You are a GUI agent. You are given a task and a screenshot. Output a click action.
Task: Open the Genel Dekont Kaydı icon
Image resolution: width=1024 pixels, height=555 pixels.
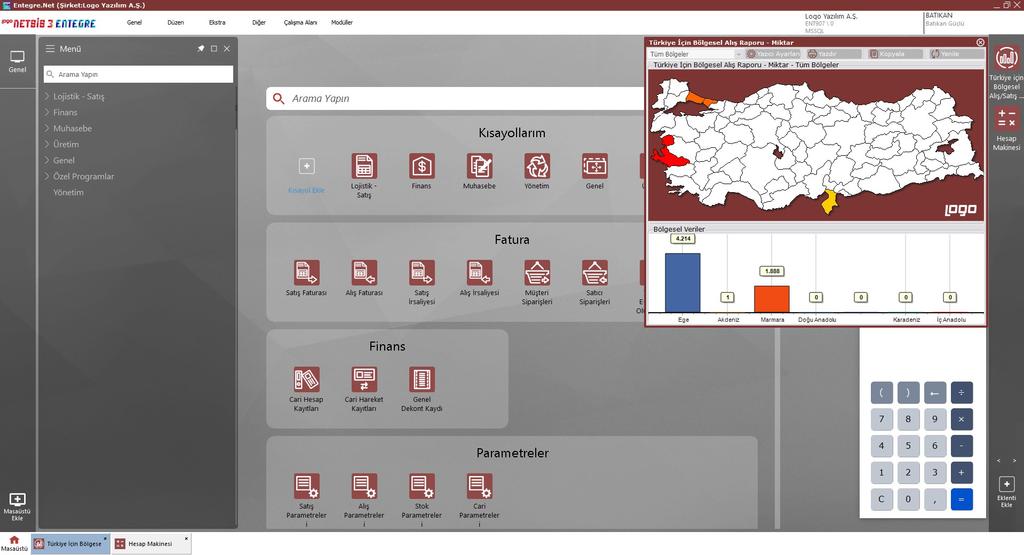click(422, 379)
